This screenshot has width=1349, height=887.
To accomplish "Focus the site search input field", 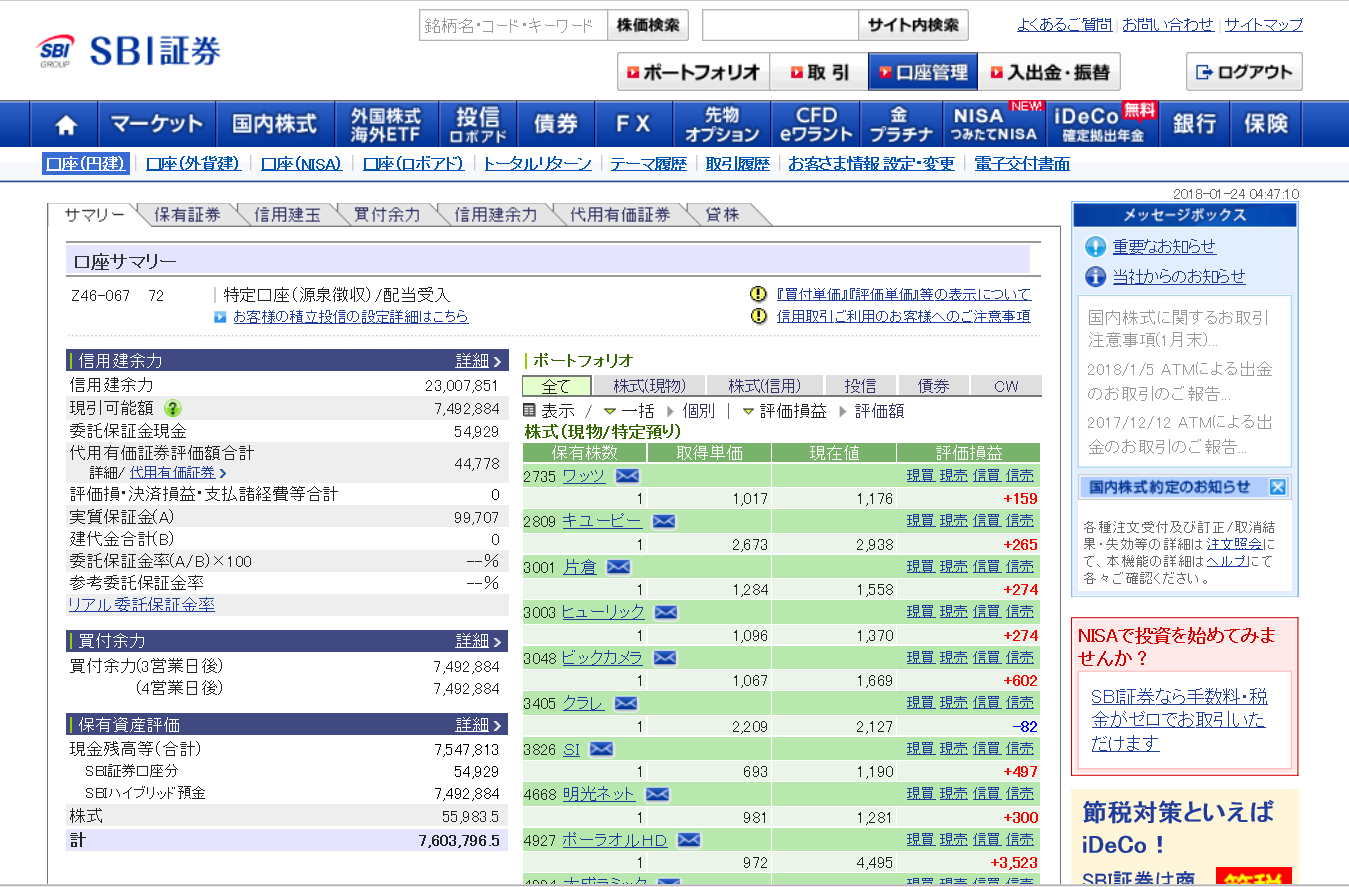I will point(780,25).
